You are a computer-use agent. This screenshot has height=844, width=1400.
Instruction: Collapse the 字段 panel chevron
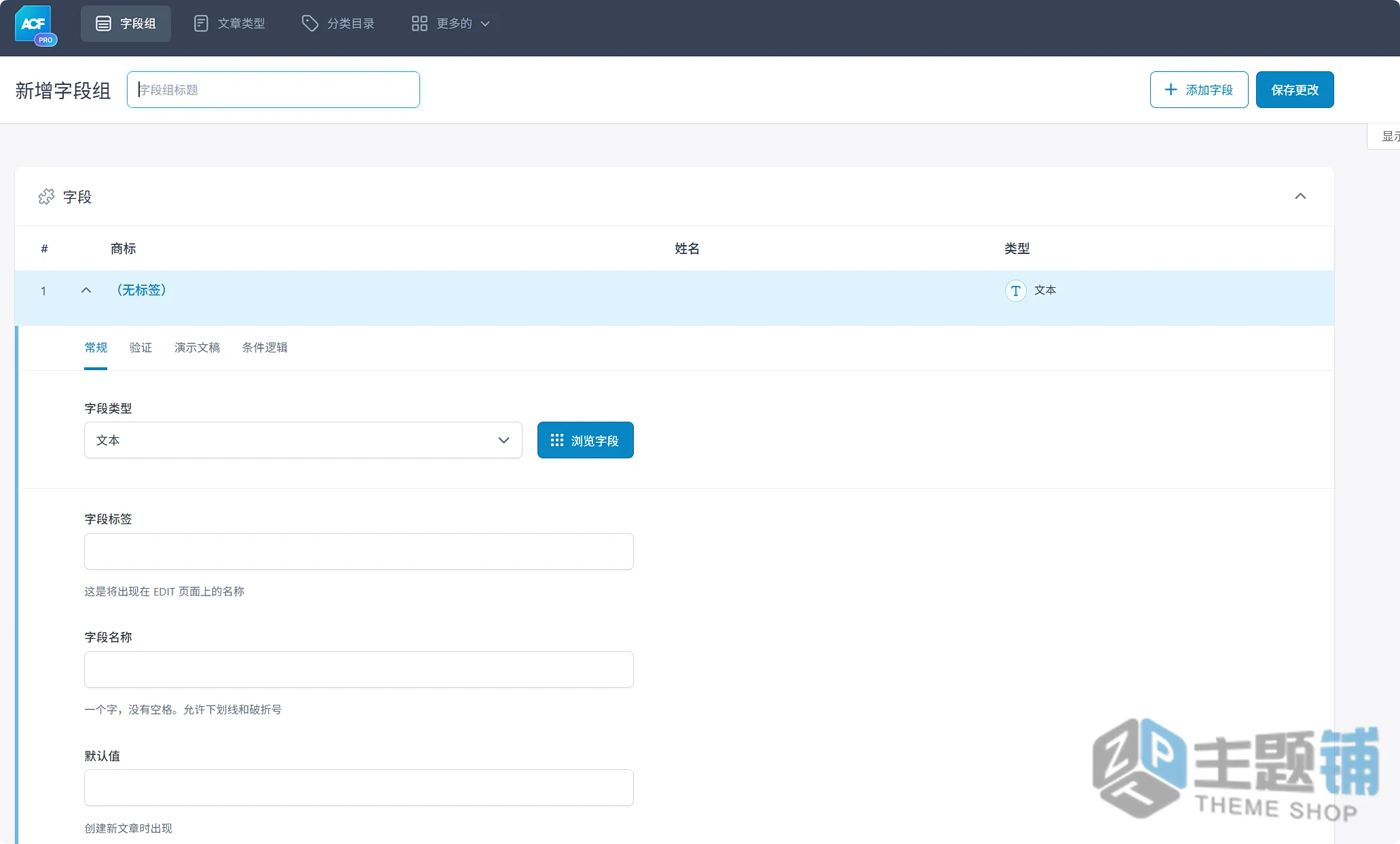(1300, 196)
